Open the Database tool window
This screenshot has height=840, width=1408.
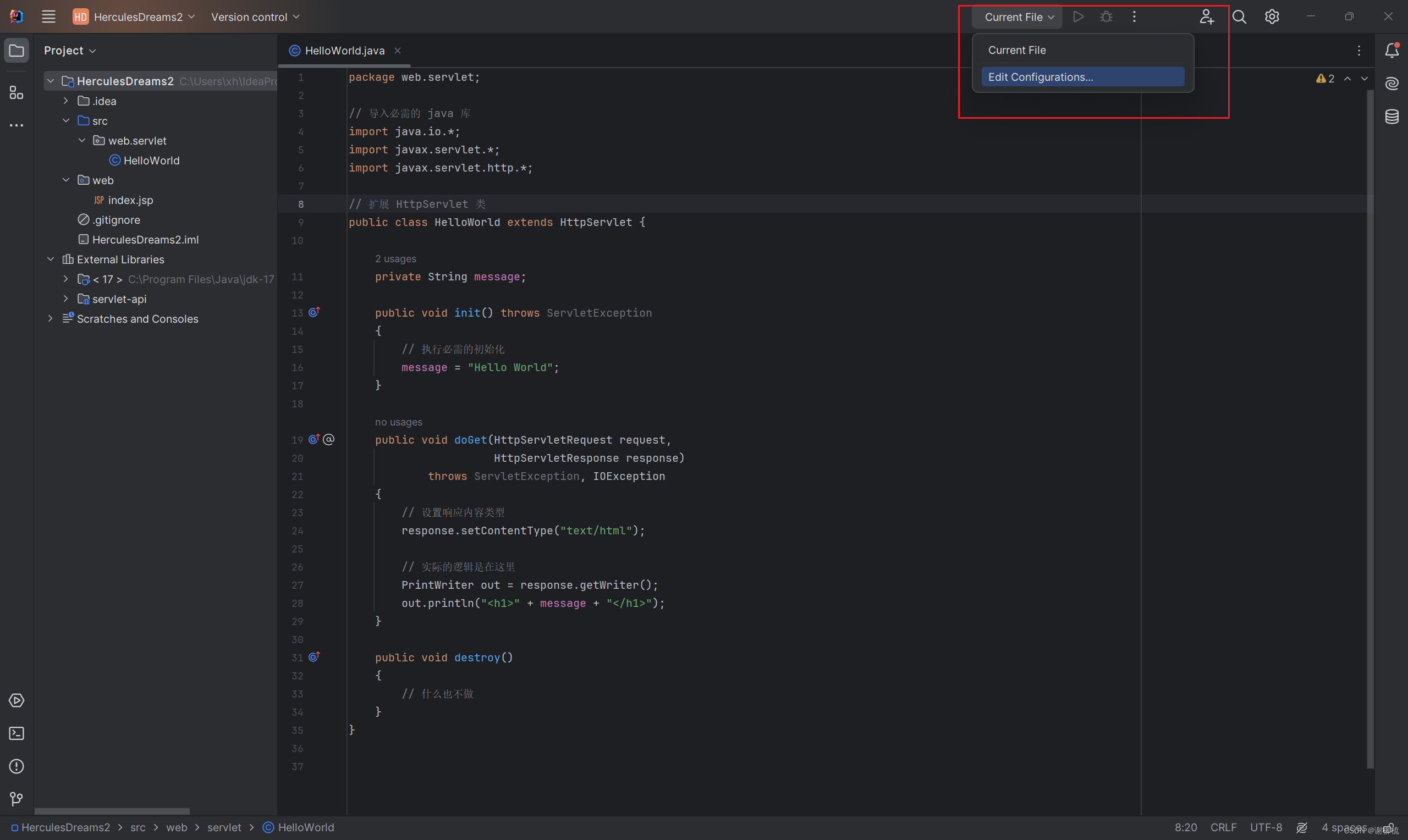[1392, 117]
